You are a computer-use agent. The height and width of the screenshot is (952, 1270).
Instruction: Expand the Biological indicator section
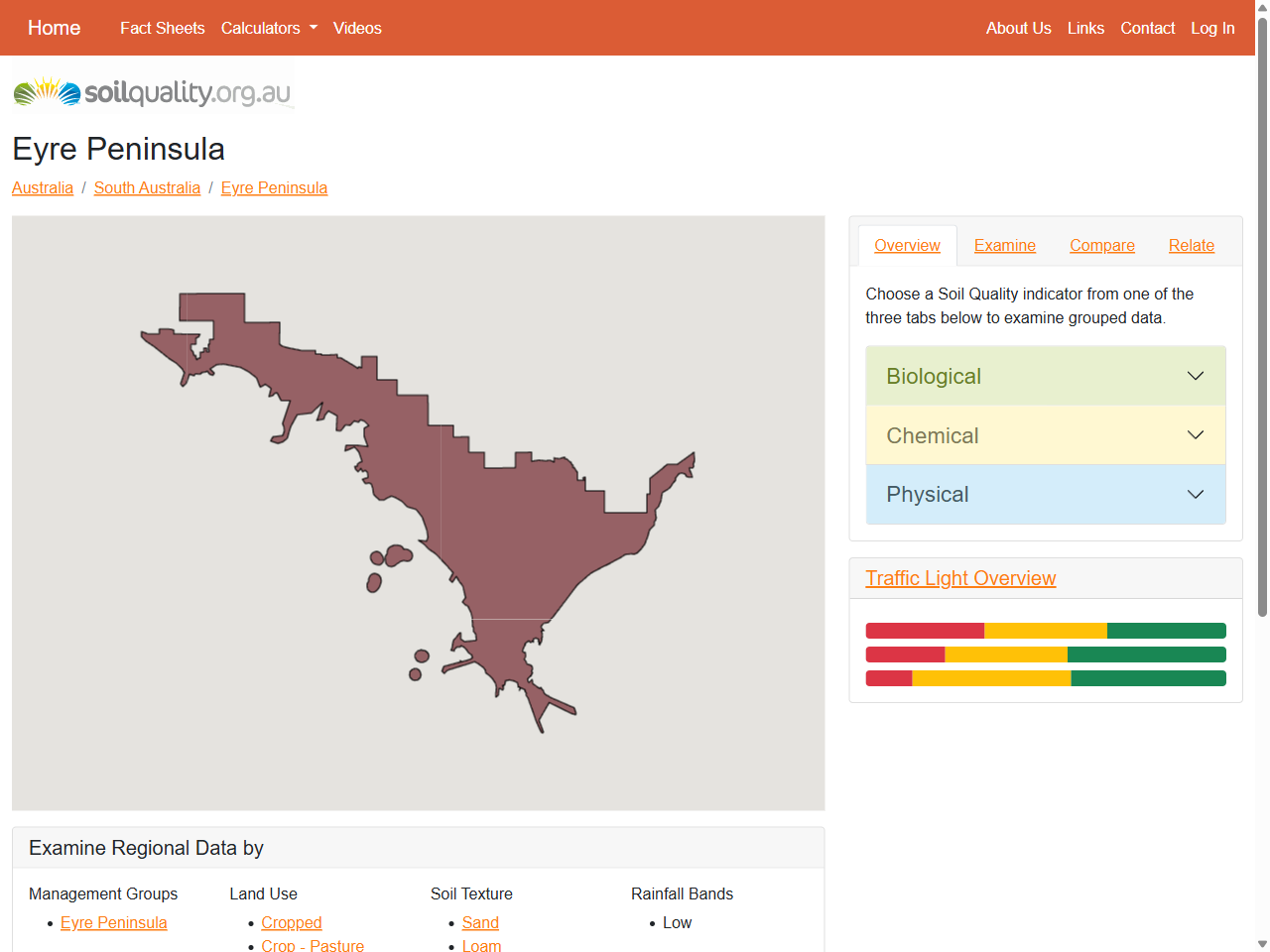[1045, 376]
